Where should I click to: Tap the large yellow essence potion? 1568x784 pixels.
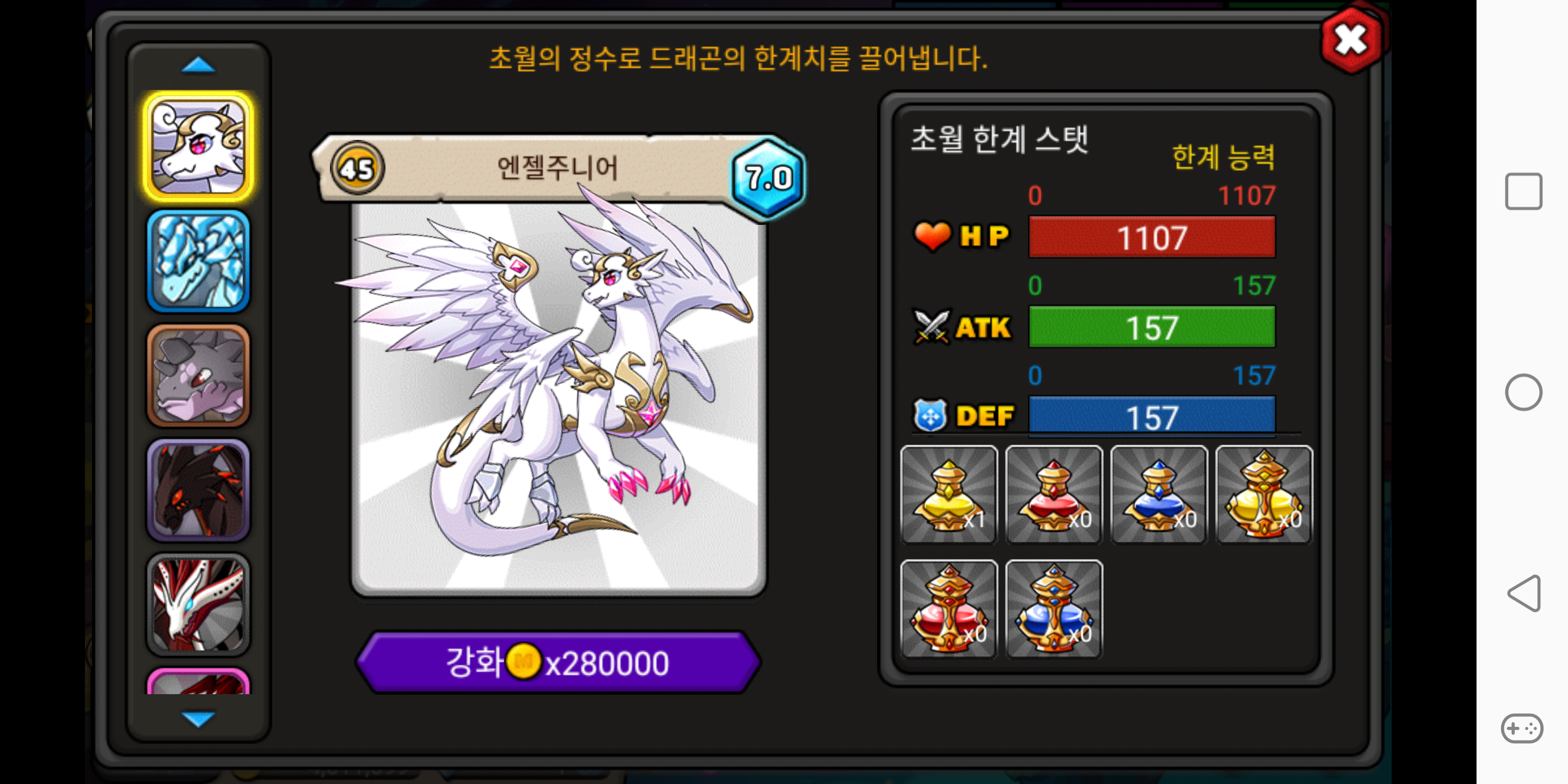[1264, 494]
